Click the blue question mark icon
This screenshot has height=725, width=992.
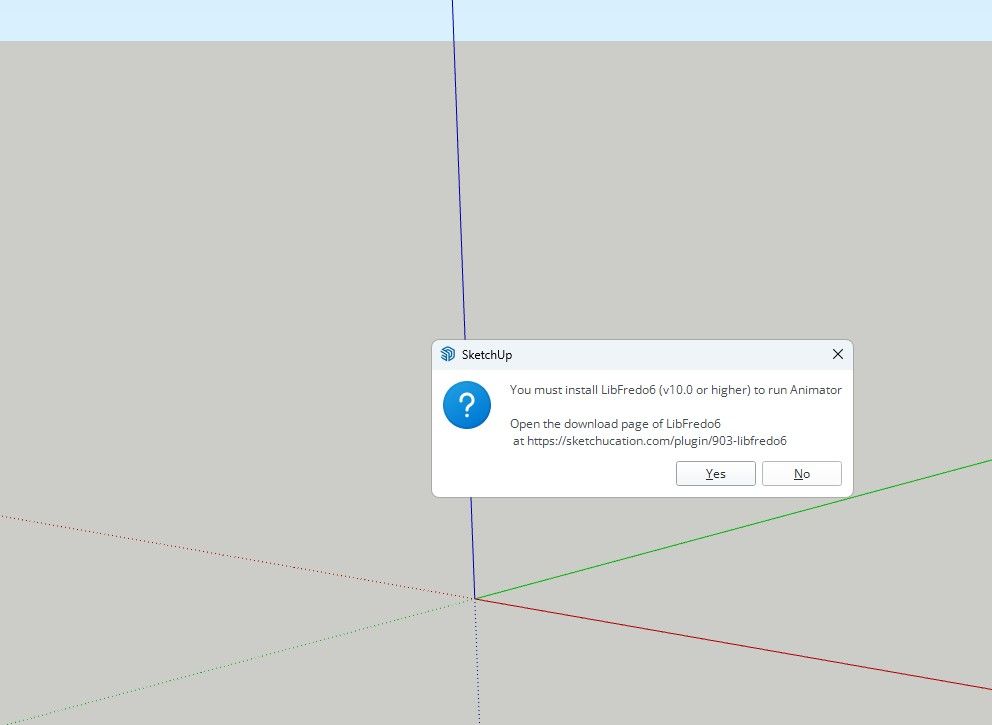[467, 405]
